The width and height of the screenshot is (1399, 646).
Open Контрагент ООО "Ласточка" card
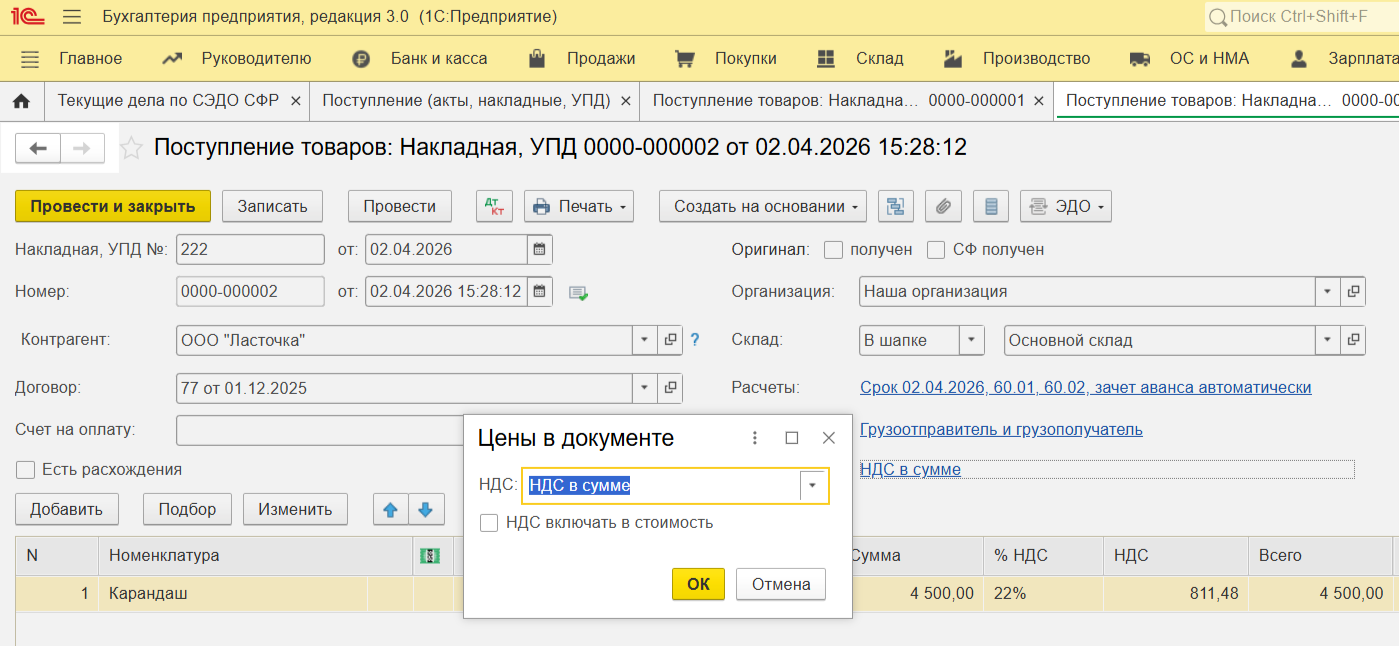coord(671,340)
